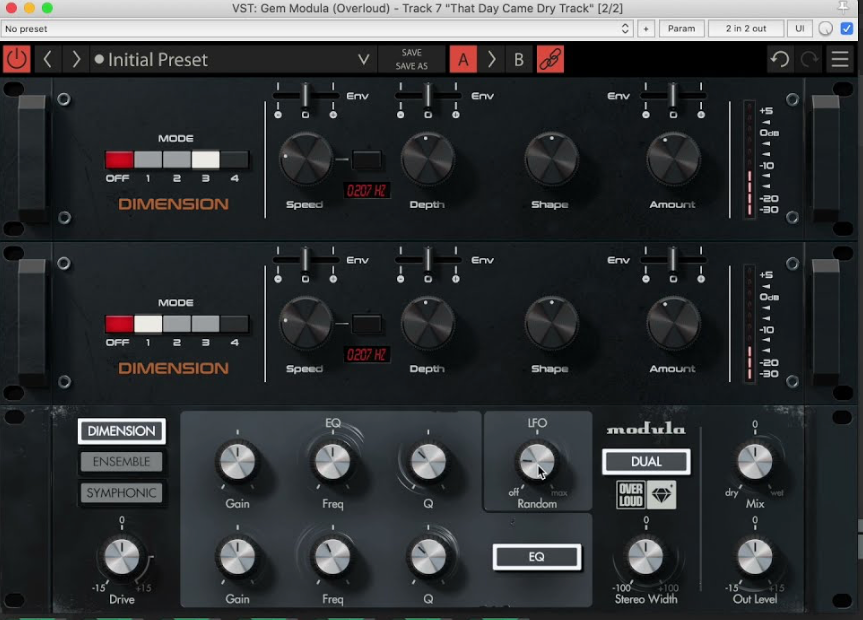Click bottom unit Depth knob

[428, 324]
